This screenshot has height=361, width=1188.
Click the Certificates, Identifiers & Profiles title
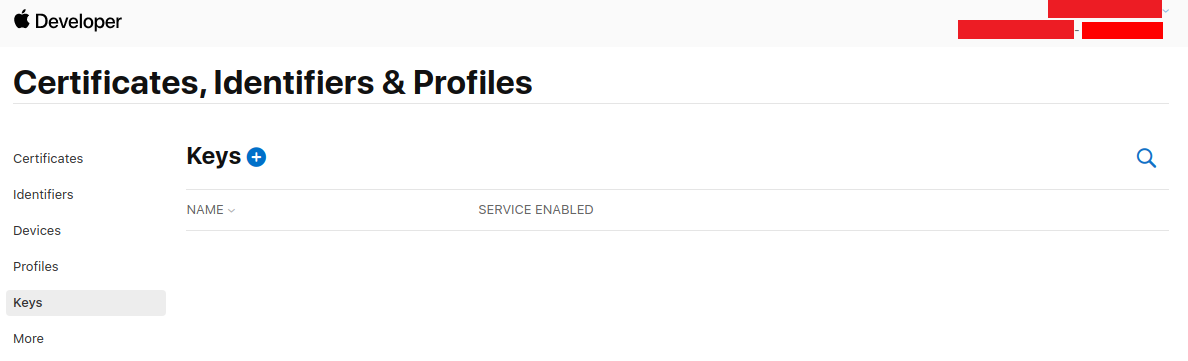click(x=273, y=83)
